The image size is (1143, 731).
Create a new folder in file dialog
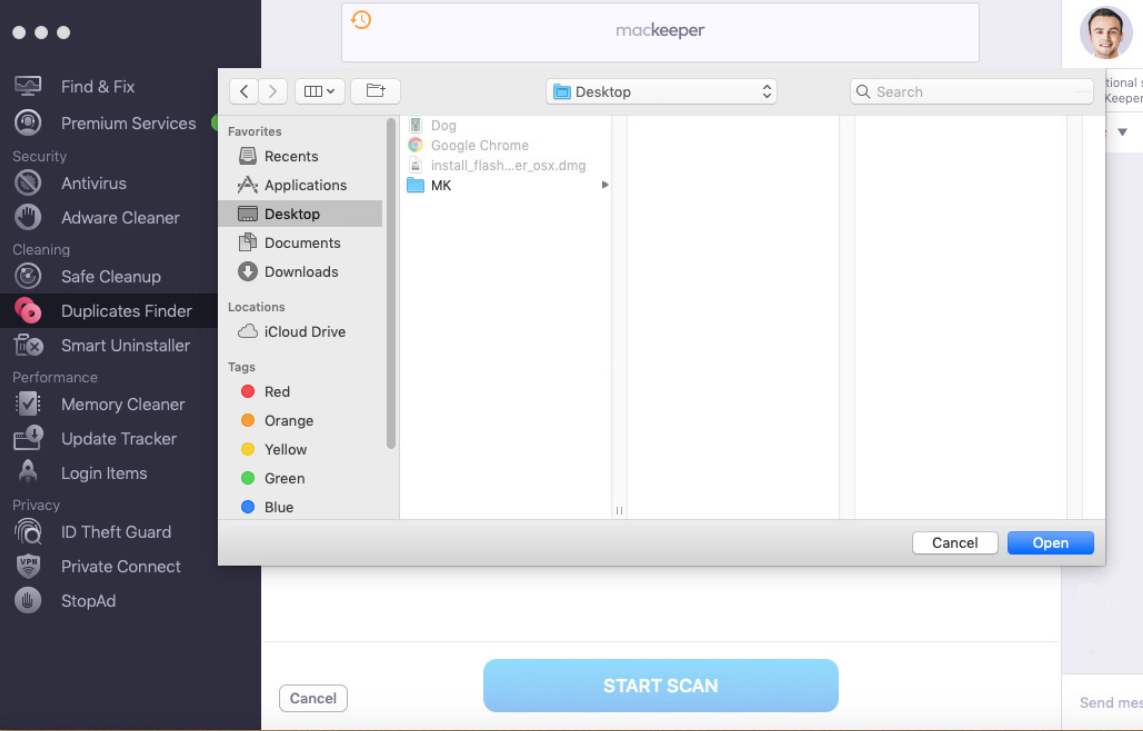point(375,91)
